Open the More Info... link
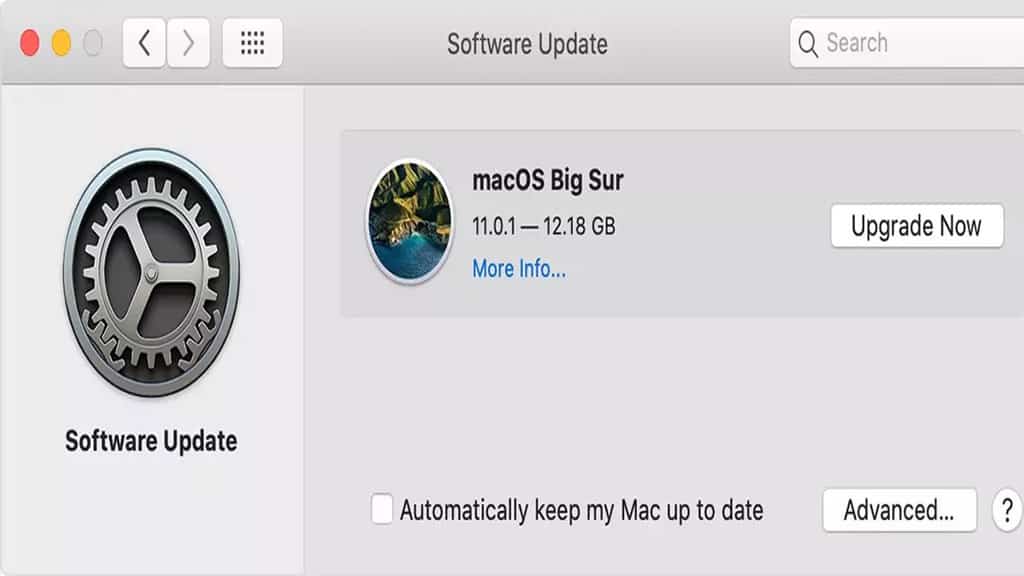 coord(519,269)
